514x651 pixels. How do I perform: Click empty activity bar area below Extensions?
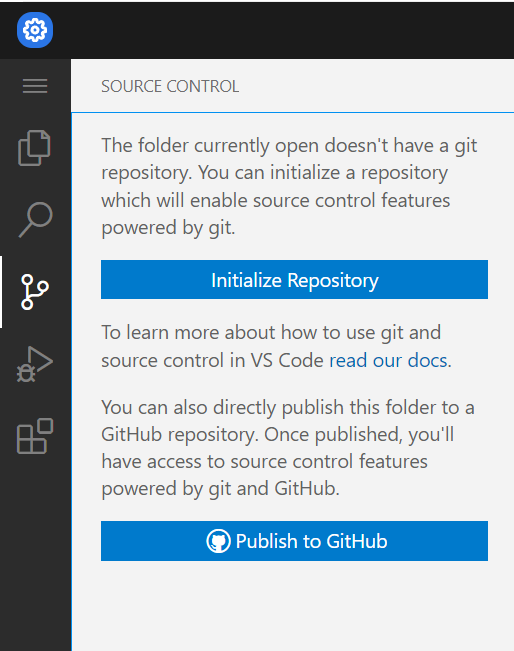(x=35, y=552)
